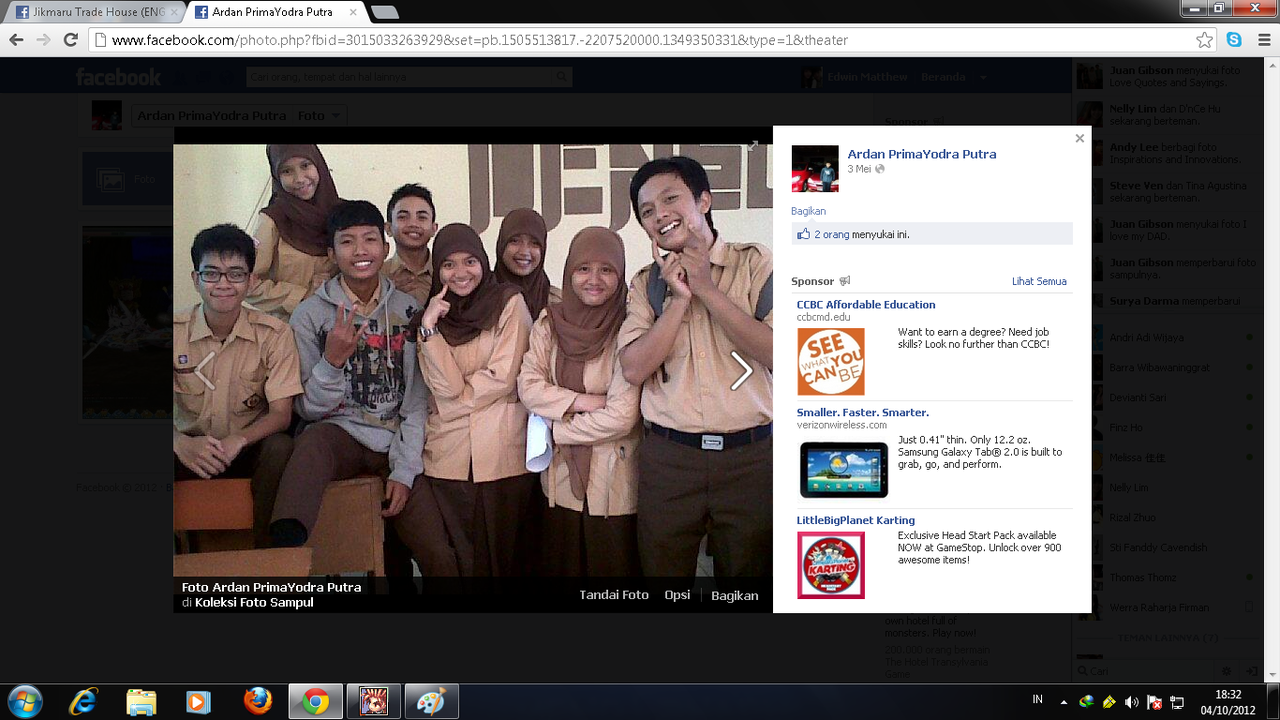Open a new Chrome tab

coord(384,13)
